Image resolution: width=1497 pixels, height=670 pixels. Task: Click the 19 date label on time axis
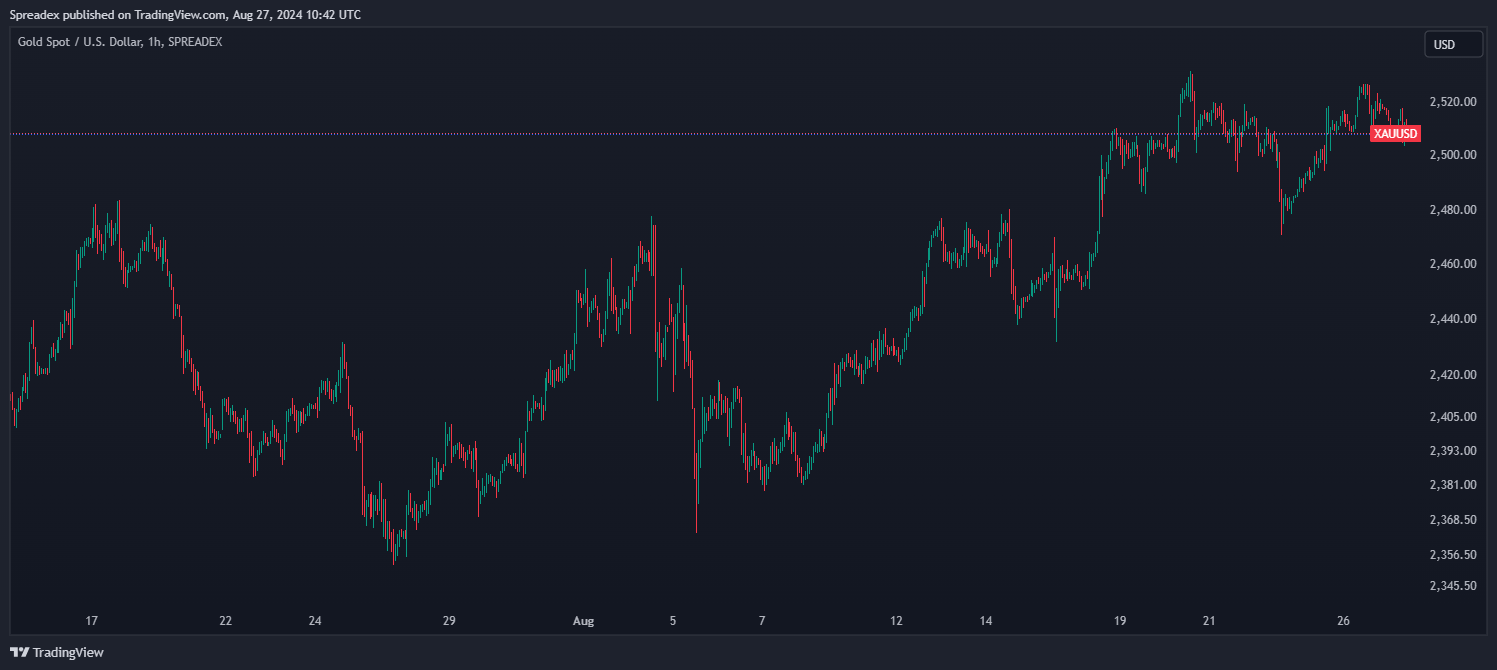(1120, 621)
